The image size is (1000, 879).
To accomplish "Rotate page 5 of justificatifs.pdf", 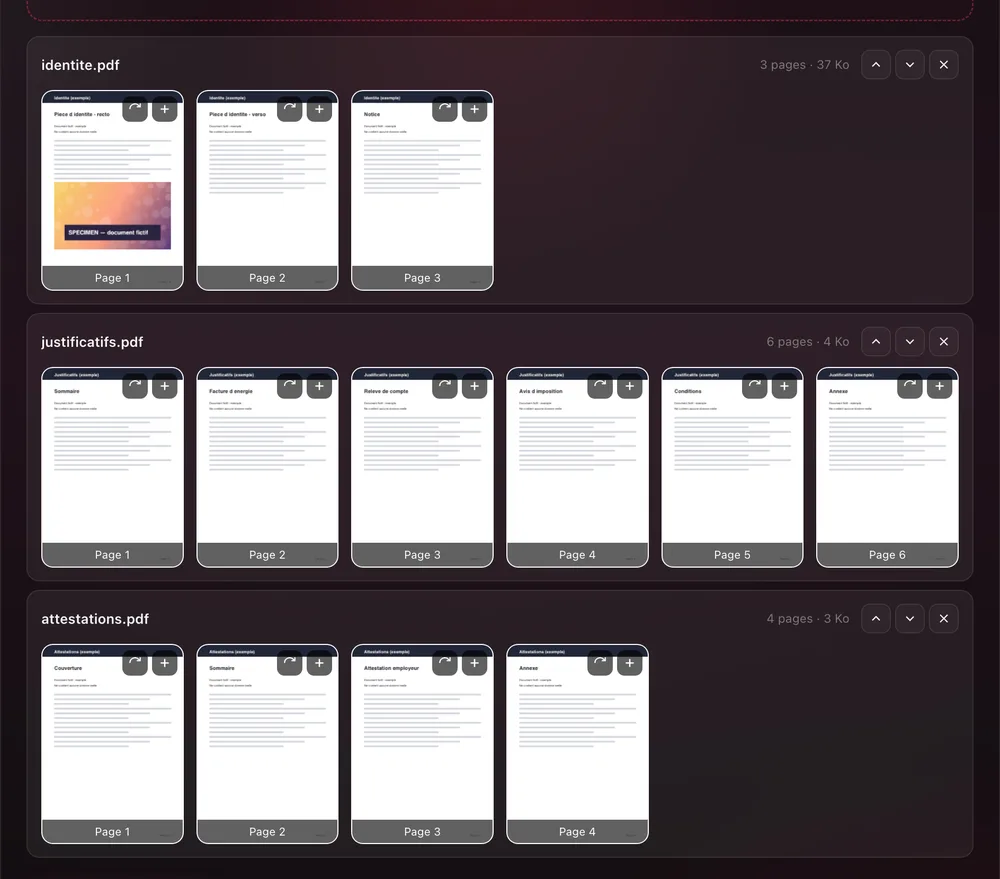I will (x=754, y=385).
